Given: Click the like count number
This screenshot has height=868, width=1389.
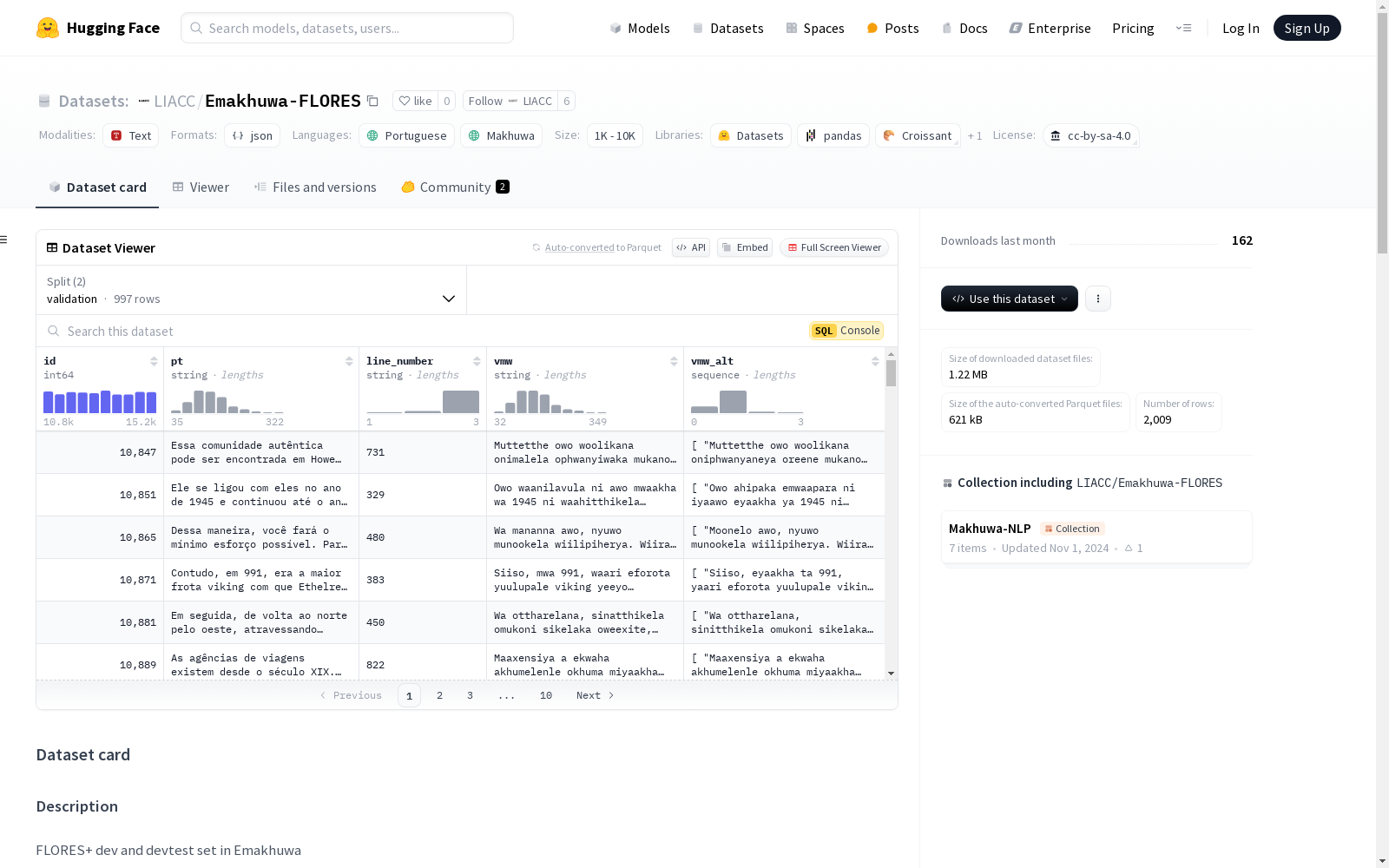Looking at the screenshot, I should coord(447,101).
